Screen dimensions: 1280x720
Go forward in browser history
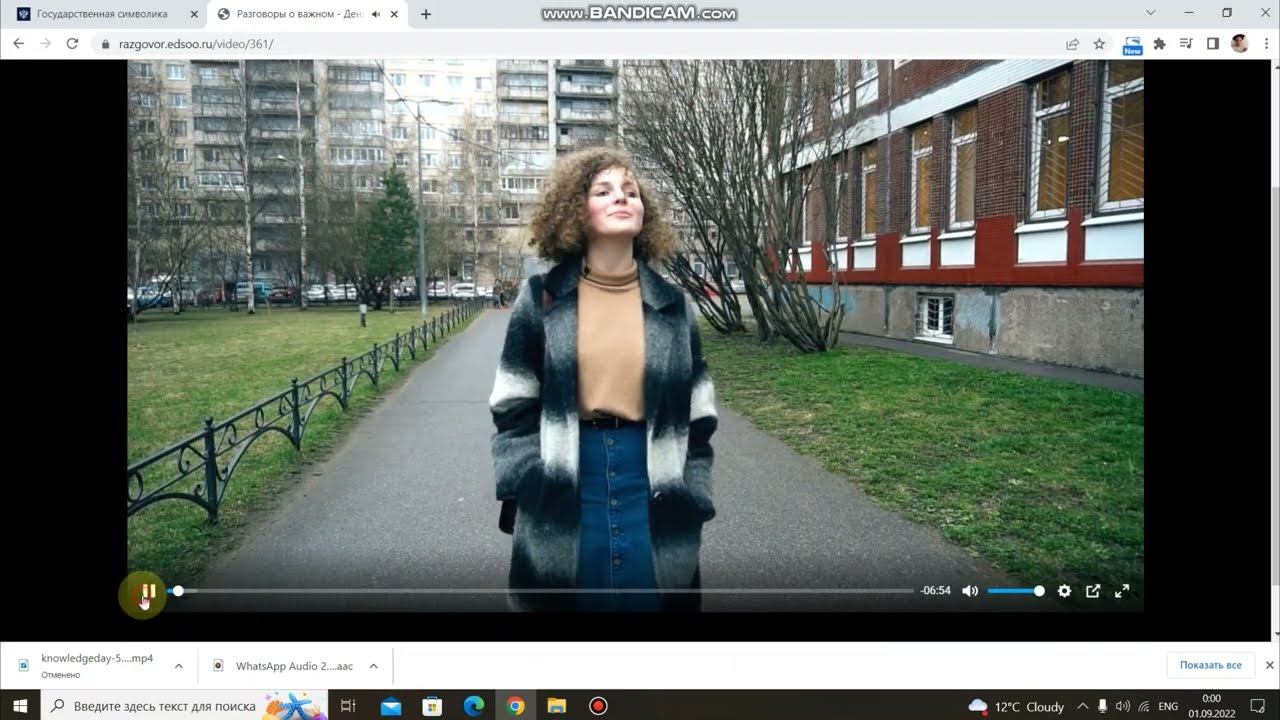pyautogui.click(x=45, y=44)
